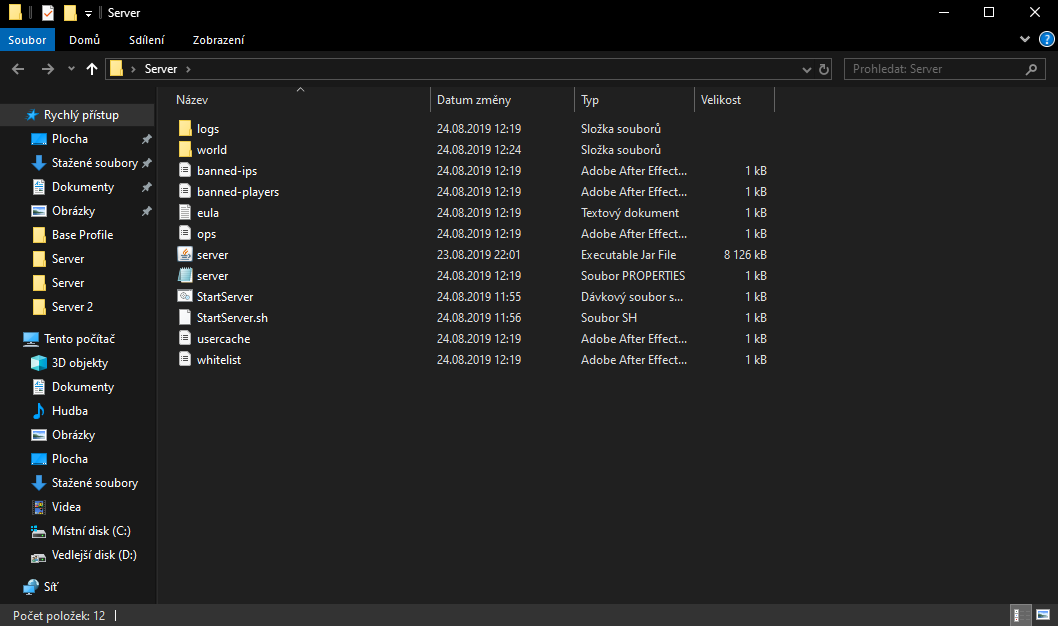1058x626 pixels.
Task: Open the Soubor menu
Action: 27,40
